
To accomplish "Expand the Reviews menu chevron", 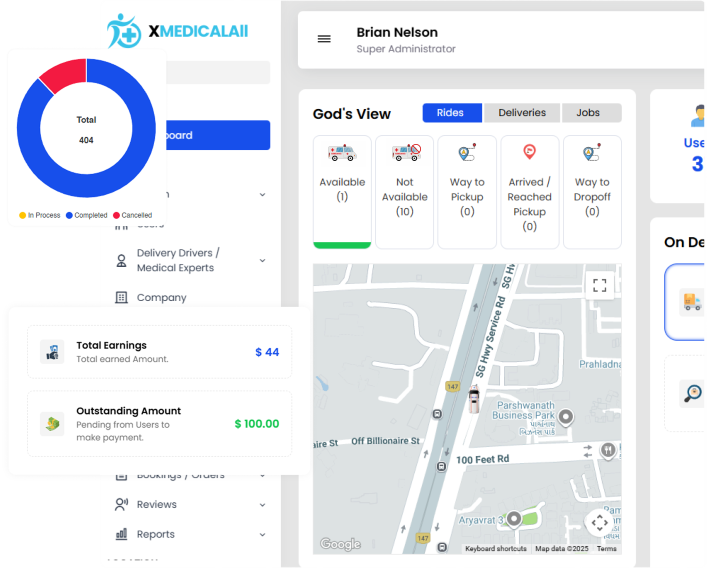I will [x=262, y=505].
